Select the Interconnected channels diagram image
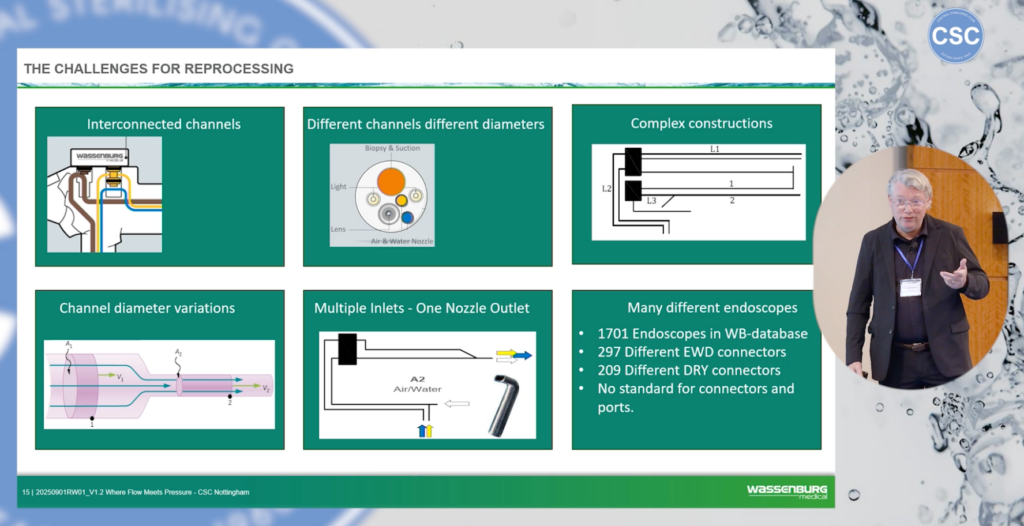 pyautogui.click(x=104, y=194)
